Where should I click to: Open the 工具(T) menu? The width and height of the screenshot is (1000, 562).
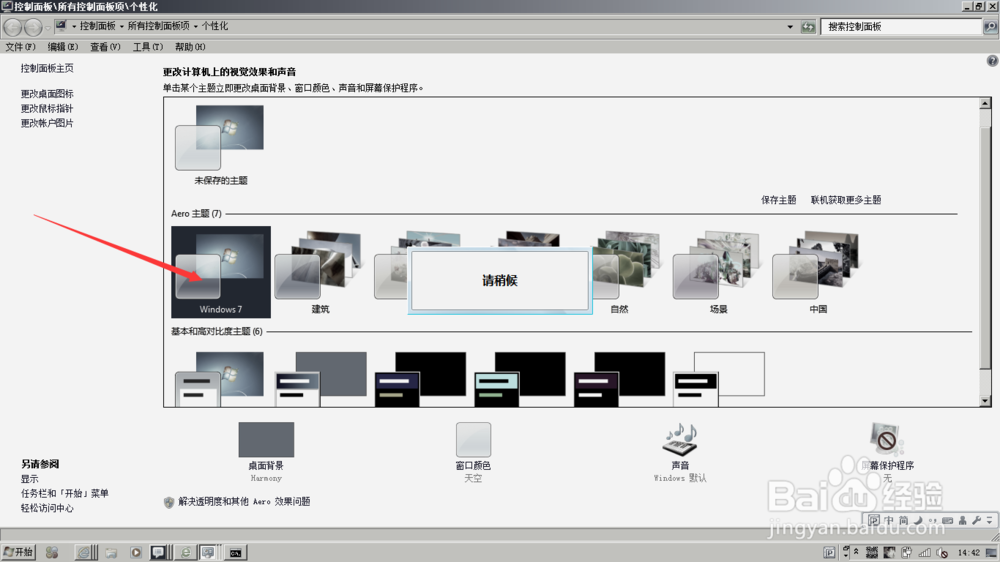pos(147,47)
